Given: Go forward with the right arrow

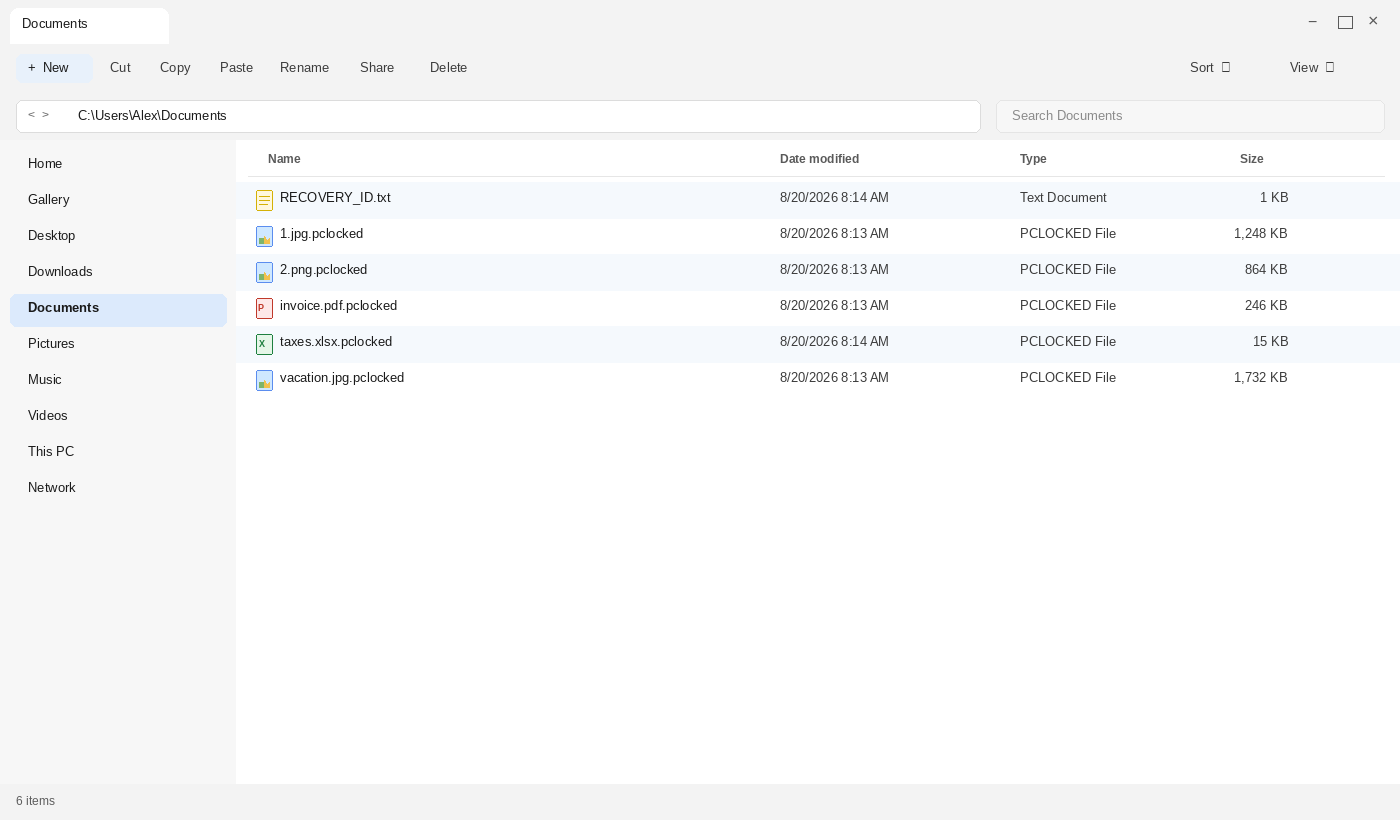Looking at the screenshot, I should 45,115.
